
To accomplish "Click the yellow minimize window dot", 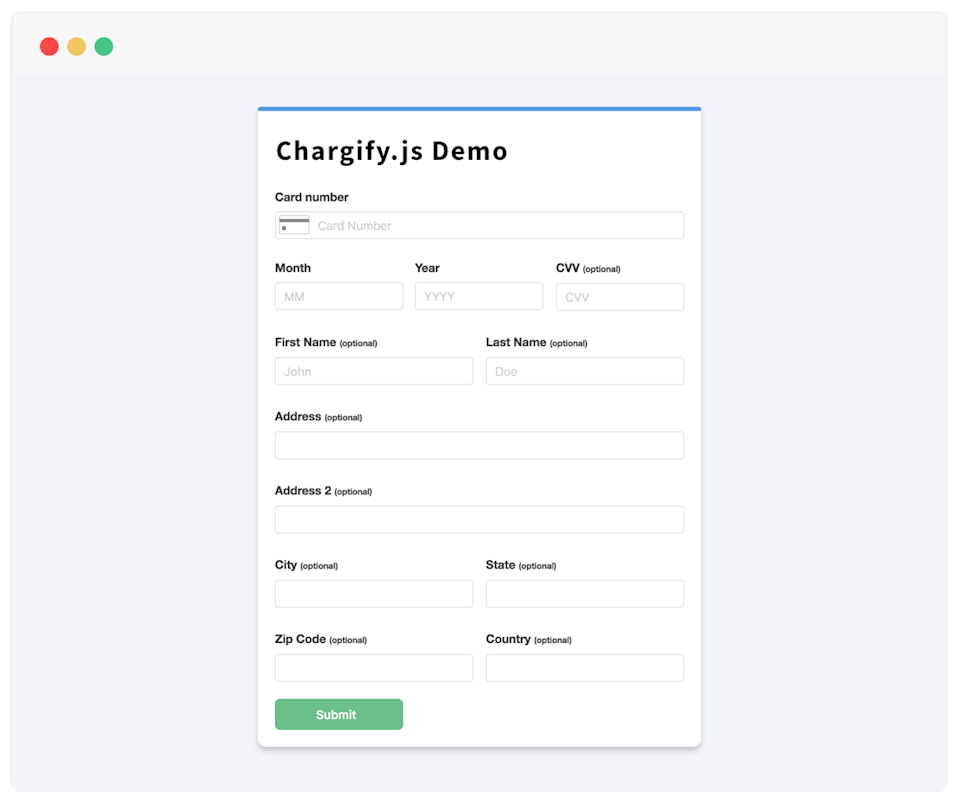I will 77,47.
